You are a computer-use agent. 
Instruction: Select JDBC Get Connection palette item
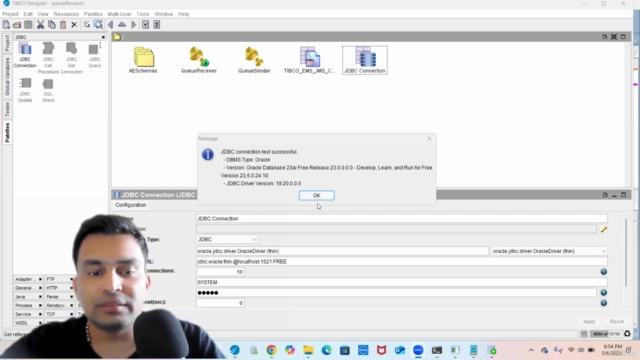click(x=71, y=58)
